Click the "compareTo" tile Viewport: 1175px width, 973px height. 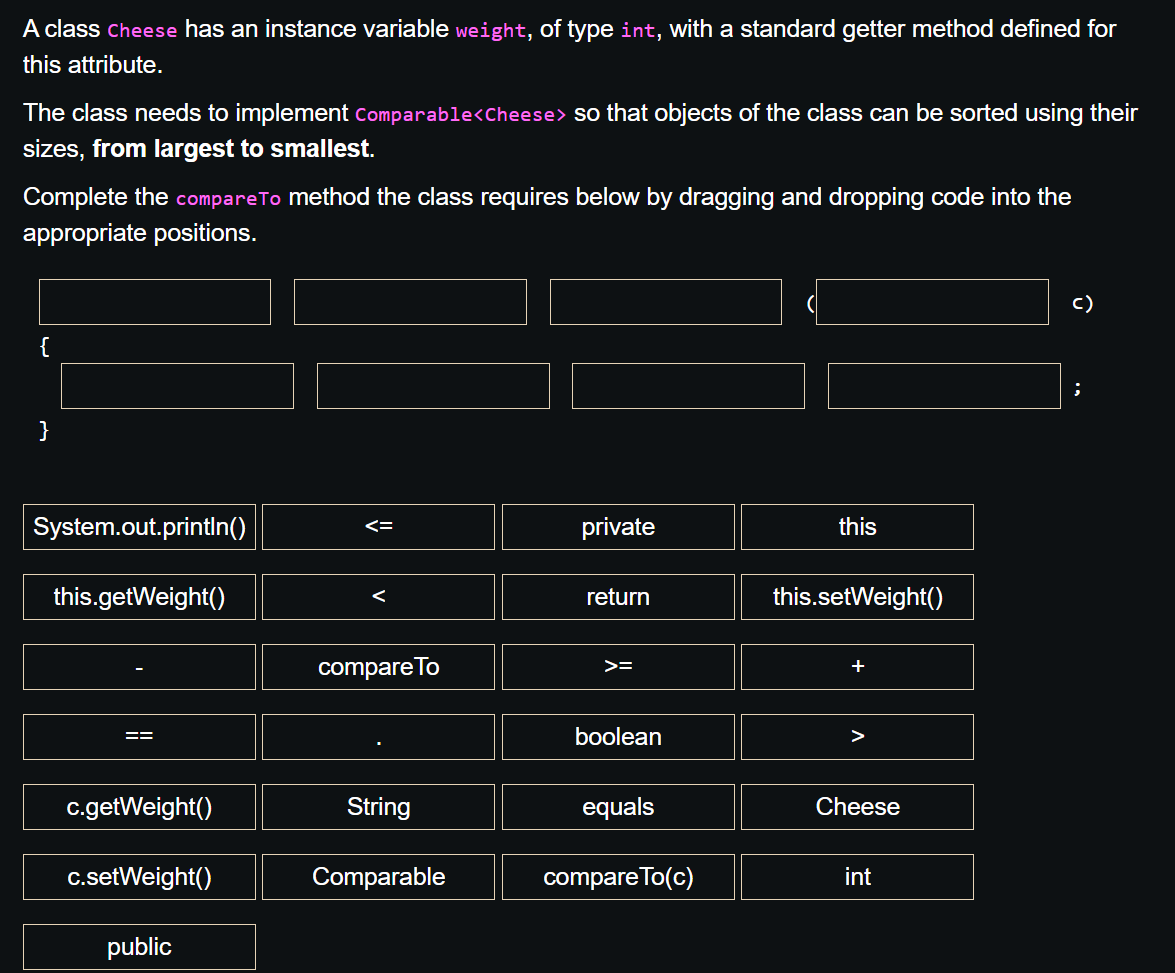[x=377, y=666]
